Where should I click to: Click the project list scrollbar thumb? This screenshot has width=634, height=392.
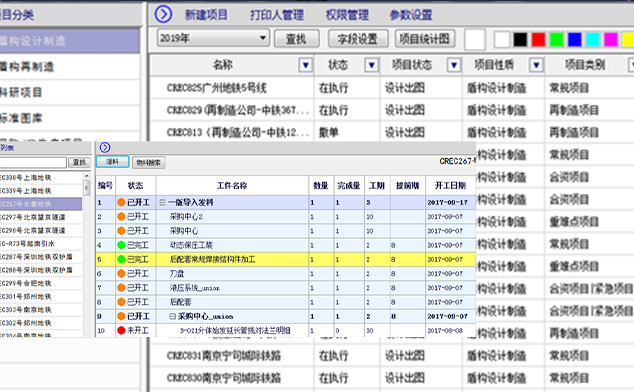click(x=87, y=188)
